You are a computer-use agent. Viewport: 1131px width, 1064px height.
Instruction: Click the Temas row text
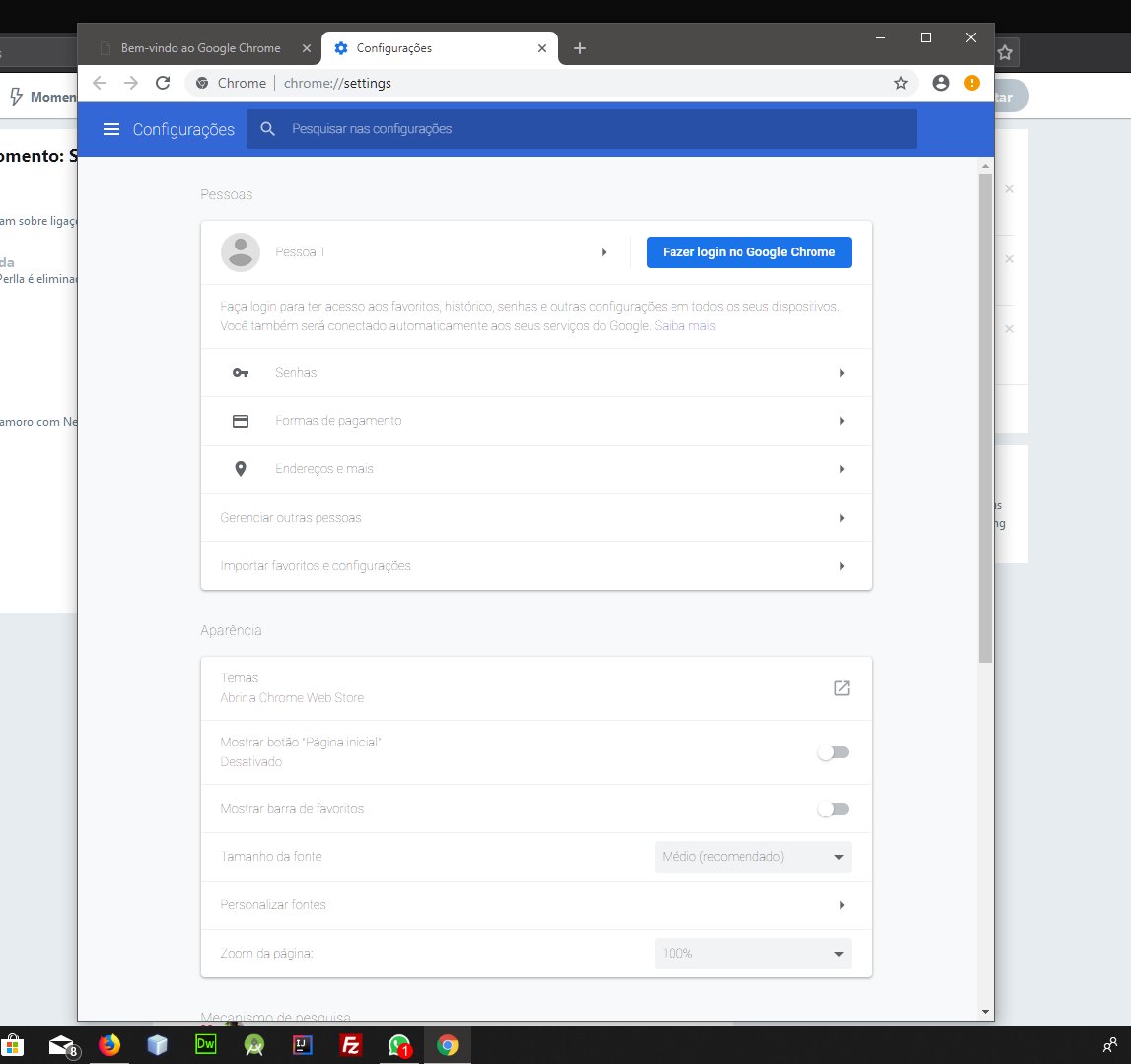pyautogui.click(x=240, y=678)
